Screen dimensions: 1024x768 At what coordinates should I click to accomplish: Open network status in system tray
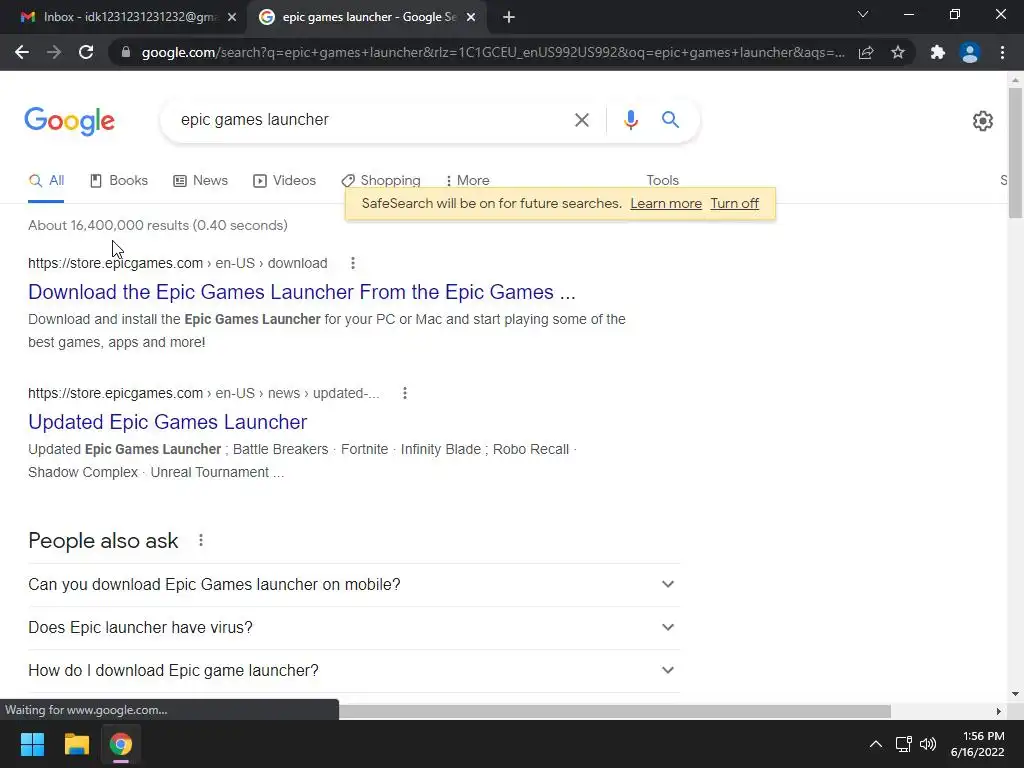click(x=903, y=744)
